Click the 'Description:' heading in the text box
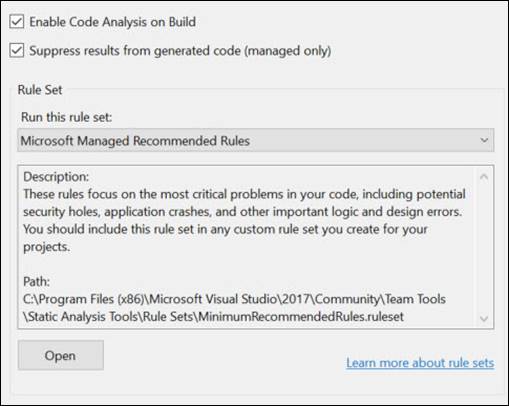509x406 pixels. pyautogui.click(x=56, y=177)
